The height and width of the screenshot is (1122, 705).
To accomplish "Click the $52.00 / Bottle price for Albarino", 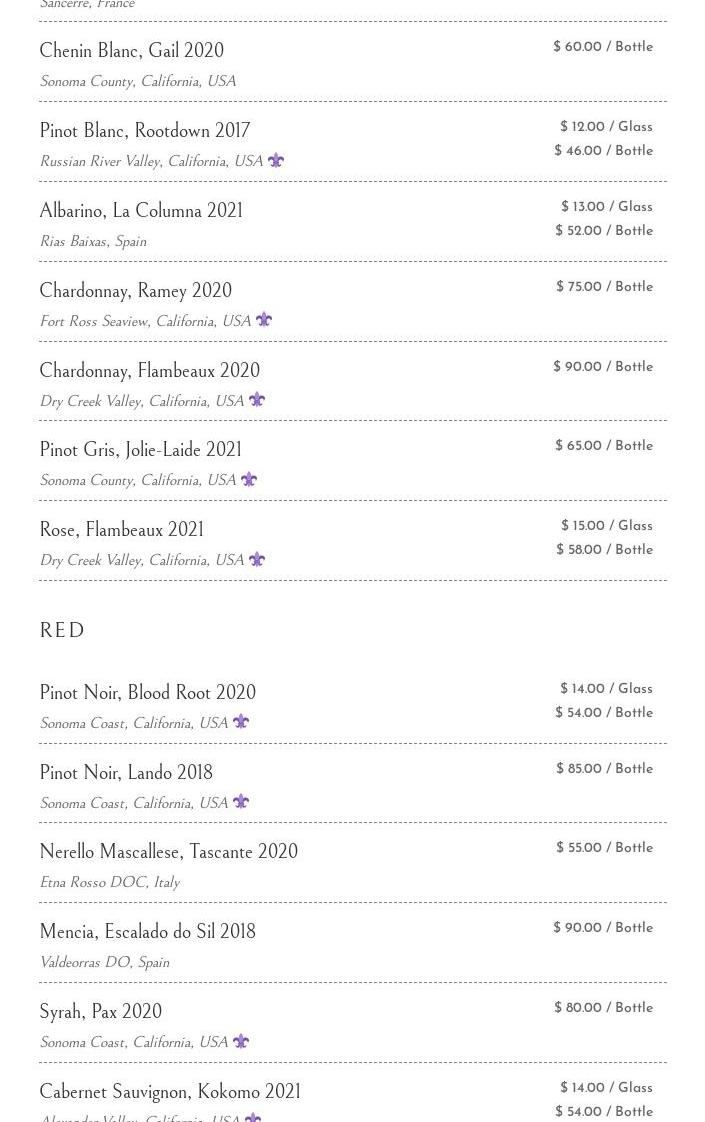I will pos(604,231).
